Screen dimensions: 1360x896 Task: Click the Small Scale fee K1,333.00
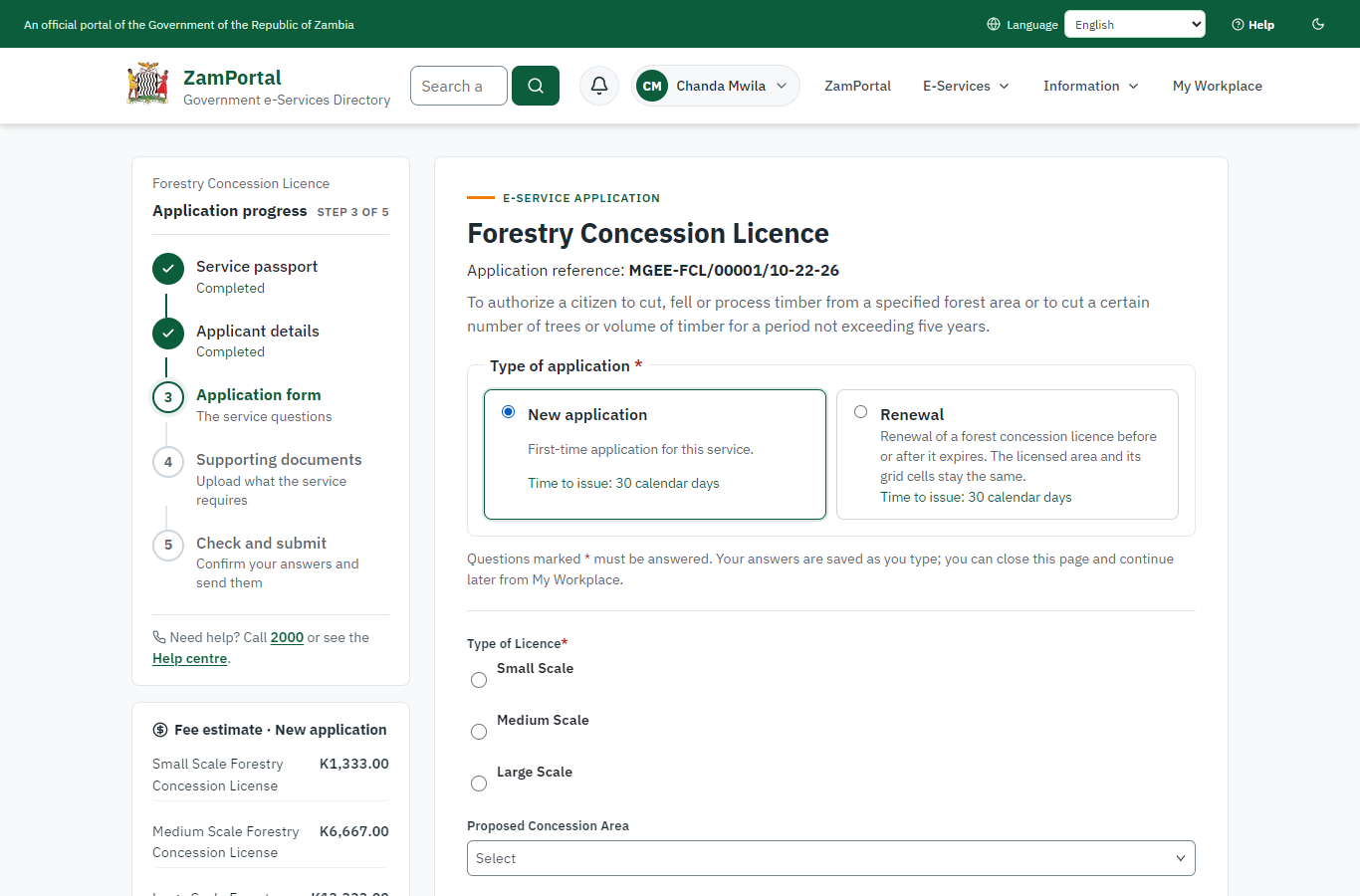point(354,764)
